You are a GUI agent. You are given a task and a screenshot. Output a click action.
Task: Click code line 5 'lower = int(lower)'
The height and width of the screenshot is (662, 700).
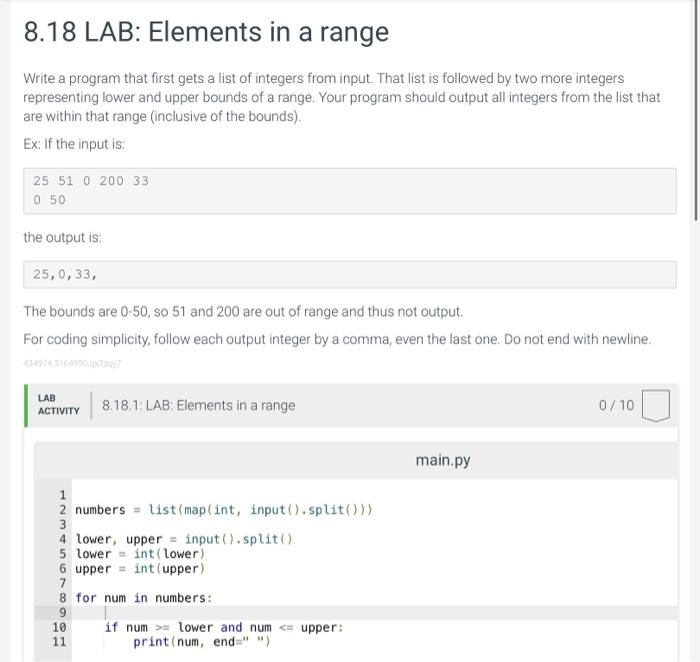[140, 554]
